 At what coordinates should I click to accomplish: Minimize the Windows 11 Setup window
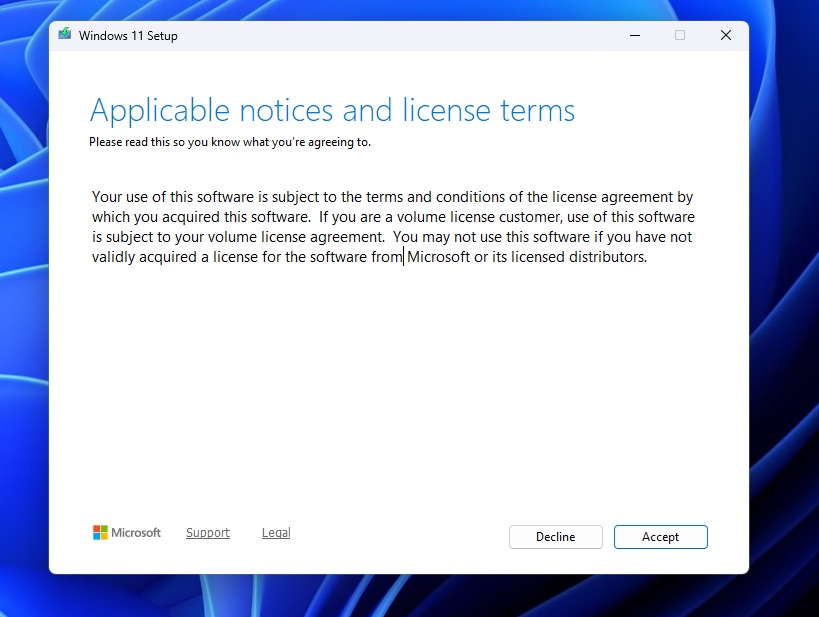(x=634, y=35)
